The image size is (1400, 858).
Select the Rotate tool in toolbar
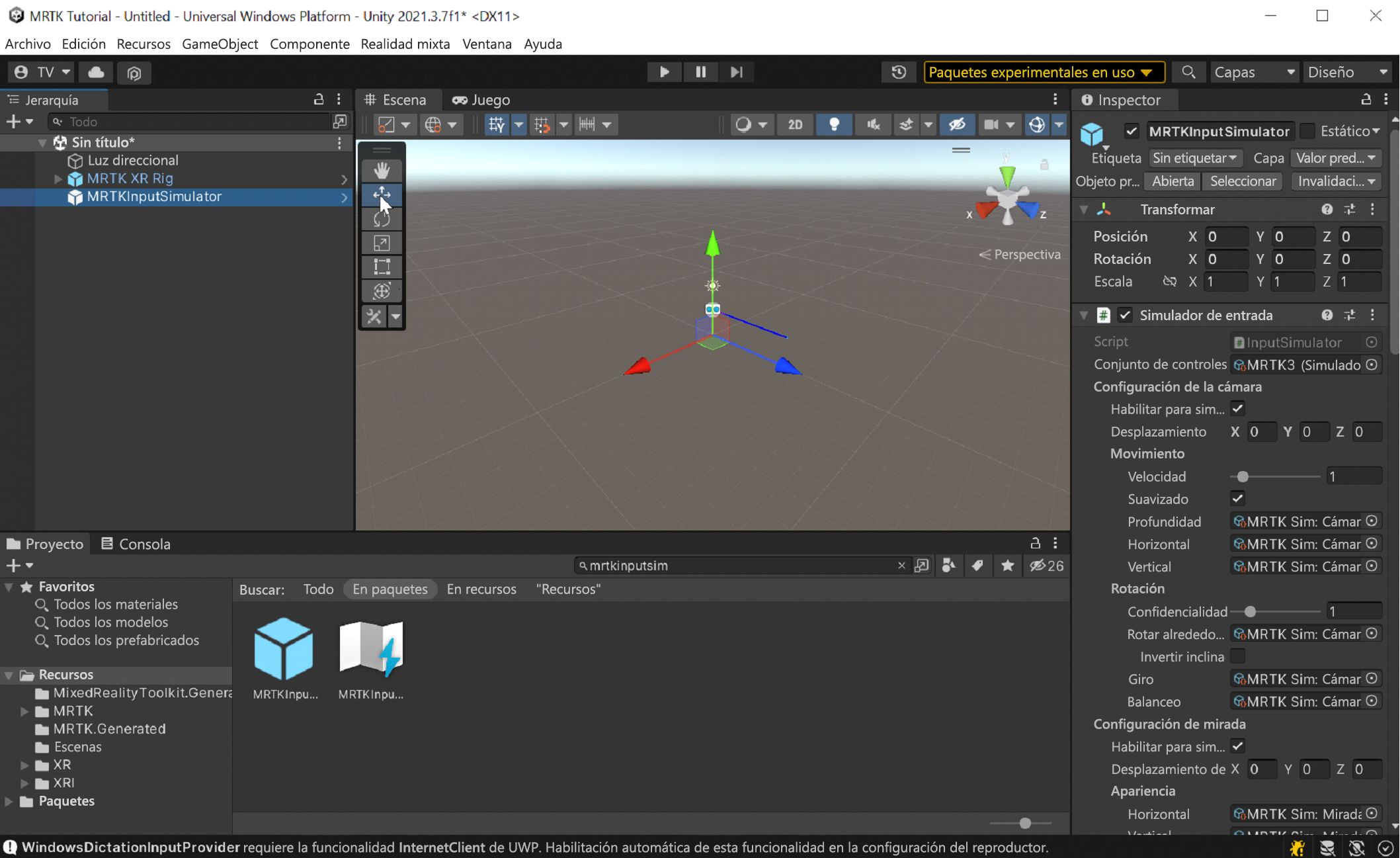[x=382, y=218]
